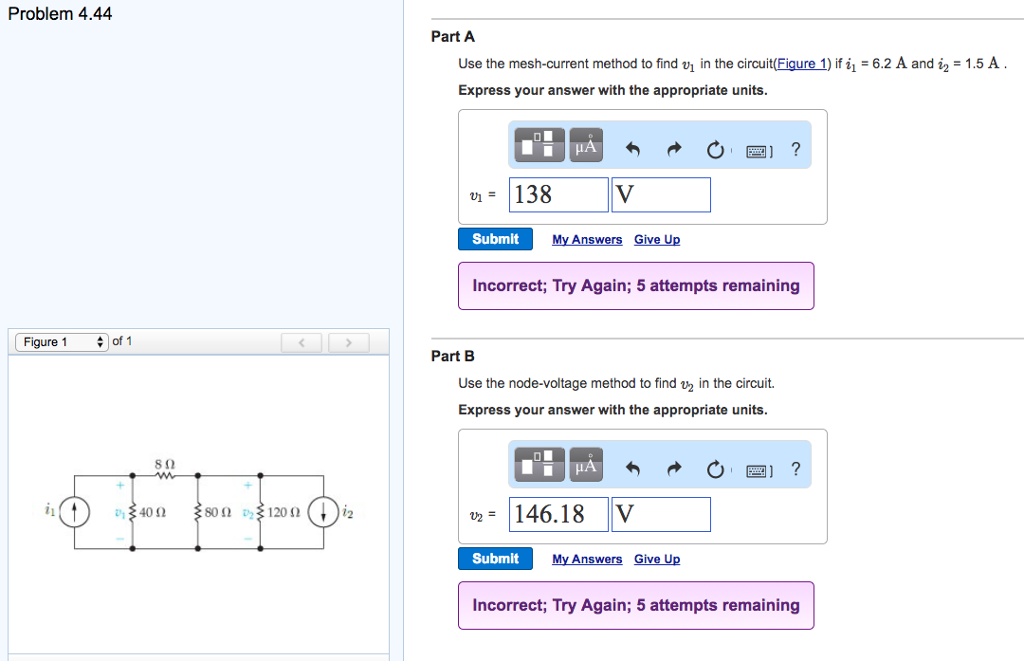The width and height of the screenshot is (1024, 661).
Task: Open the Figure 1 link in problem text
Action: (x=803, y=63)
